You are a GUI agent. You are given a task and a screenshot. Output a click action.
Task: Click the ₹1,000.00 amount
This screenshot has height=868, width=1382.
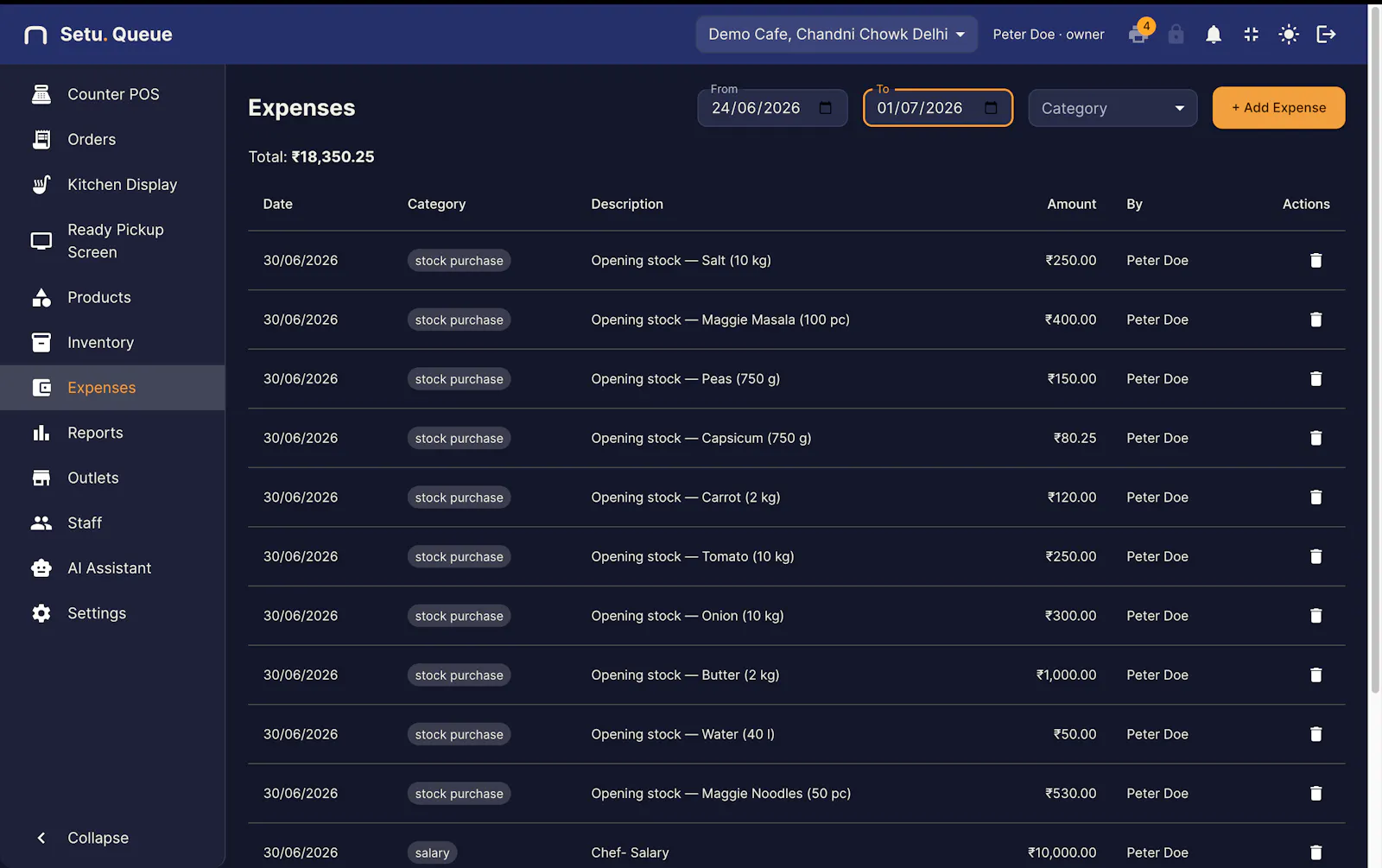pos(1066,675)
